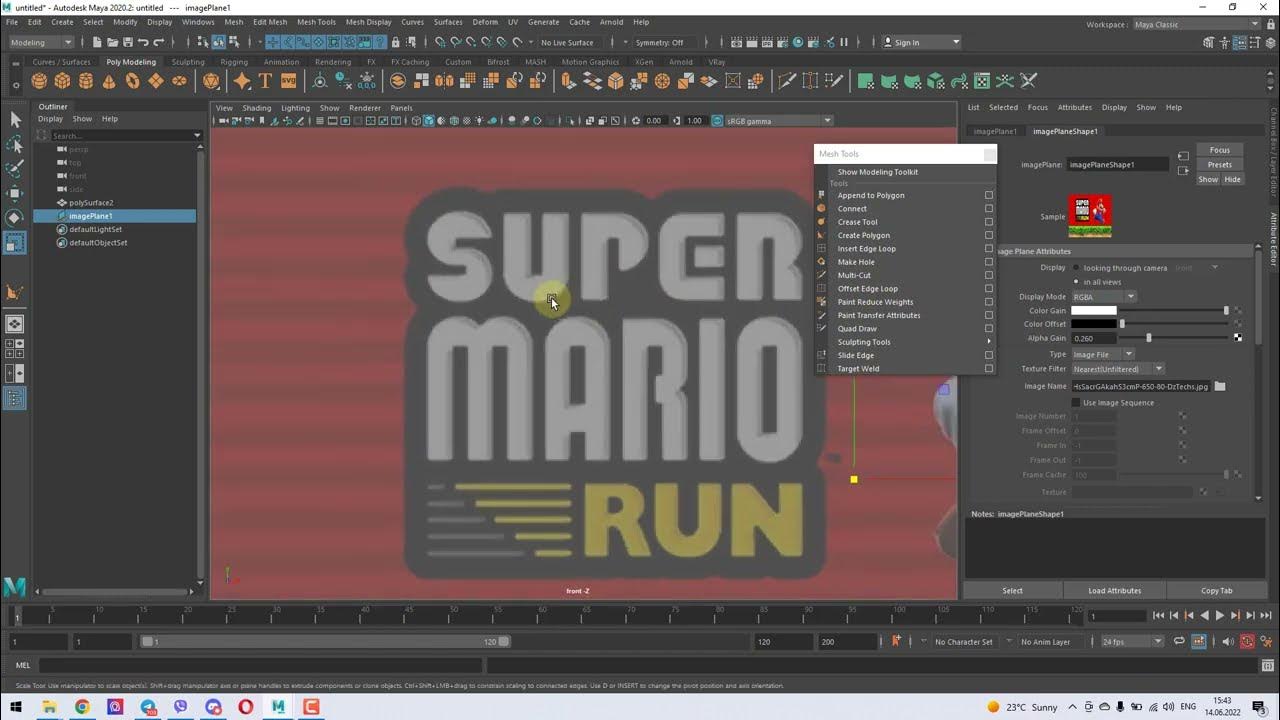Click the Load Attributes button
The height and width of the screenshot is (720, 1280).
click(1114, 591)
